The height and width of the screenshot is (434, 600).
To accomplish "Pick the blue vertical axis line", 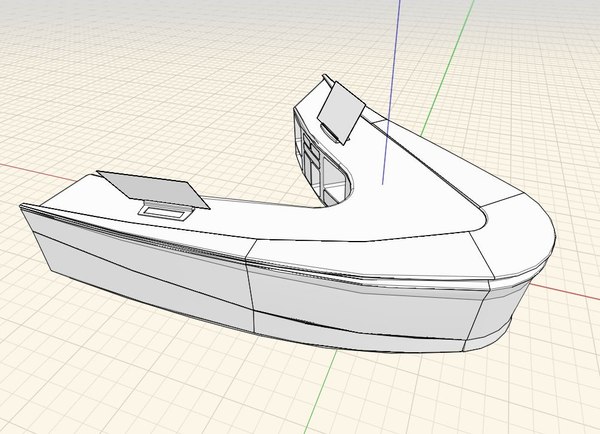I will (391, 92).
